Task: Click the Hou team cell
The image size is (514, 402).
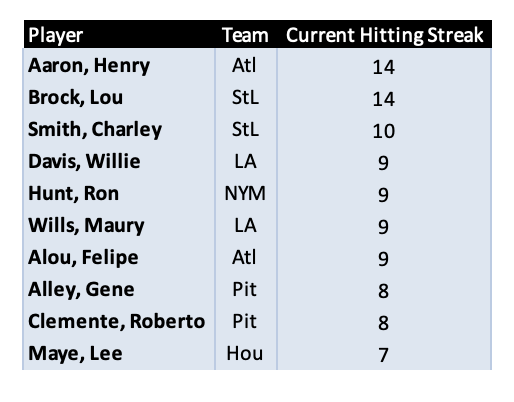Action: click(x=246, y=353)
